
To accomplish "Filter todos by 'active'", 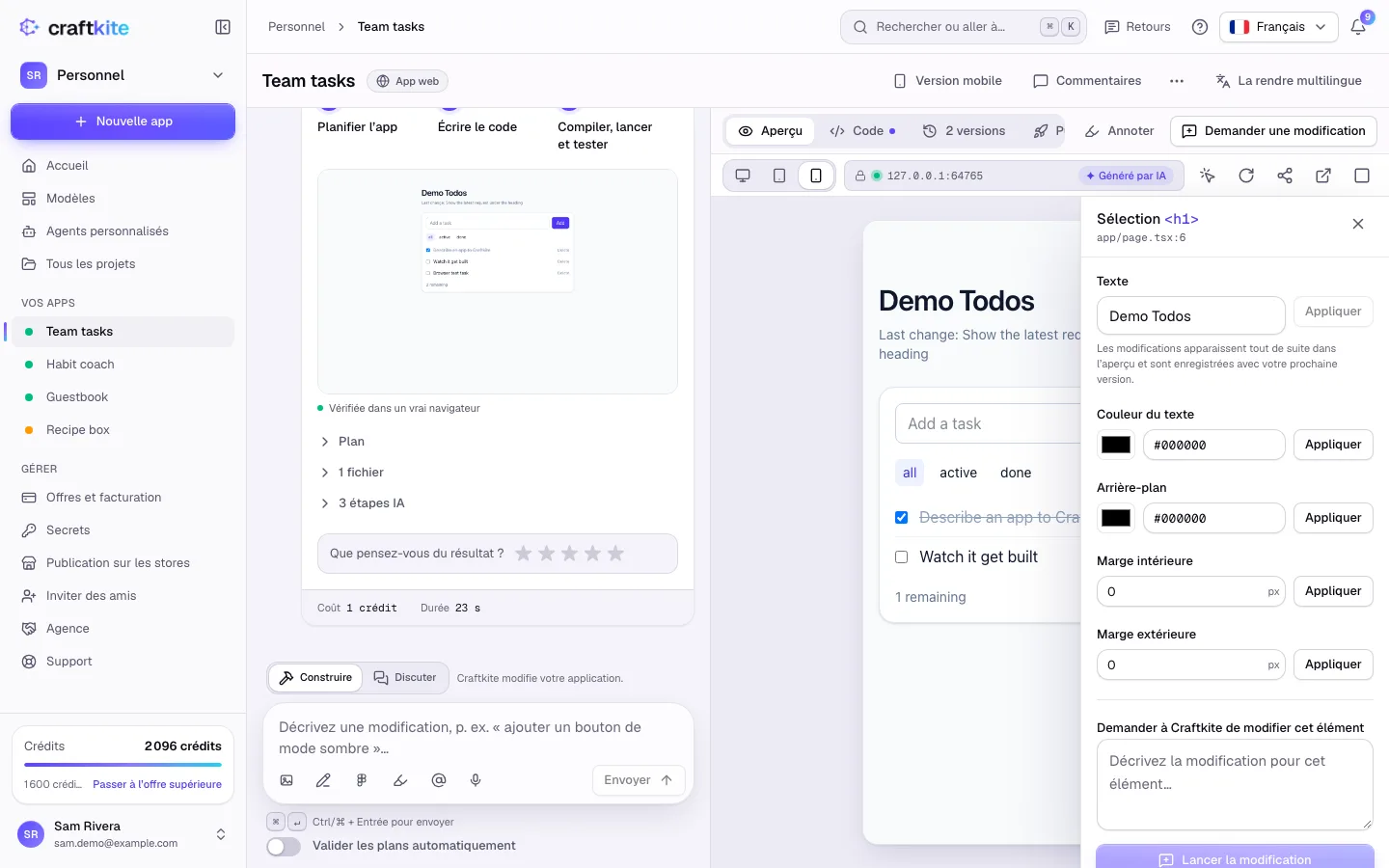I will (x=959, y=473).
